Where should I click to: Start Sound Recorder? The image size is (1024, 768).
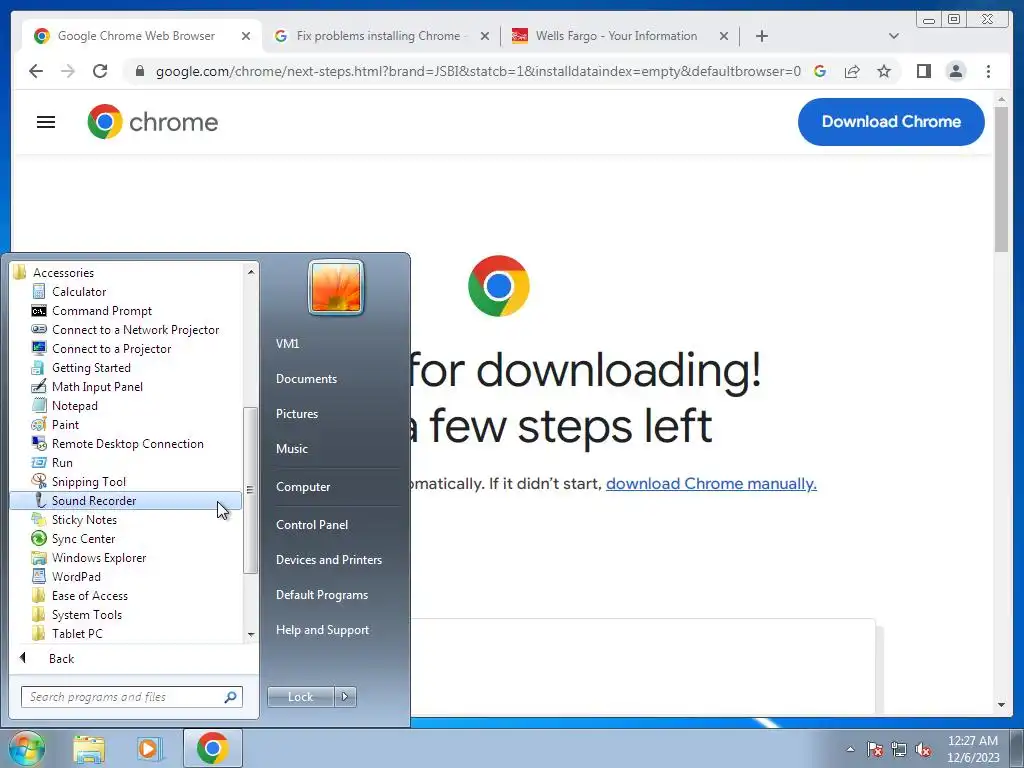coord(125,501)
